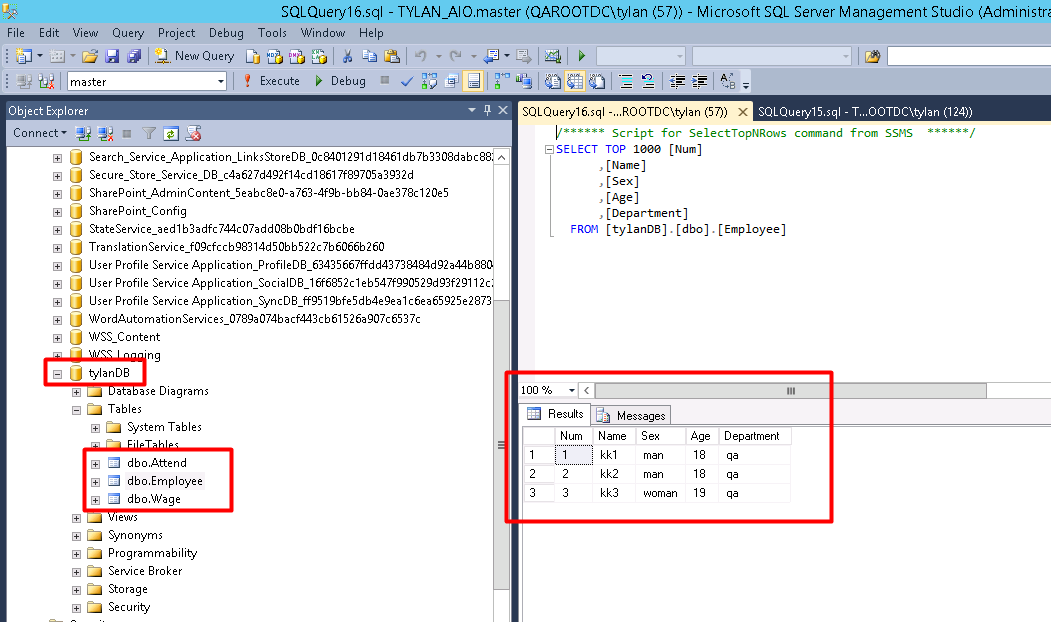Expand the WSS_Content database
Image resolution: width=1051 pixels, height=622 pixels.
pos(57,338)
